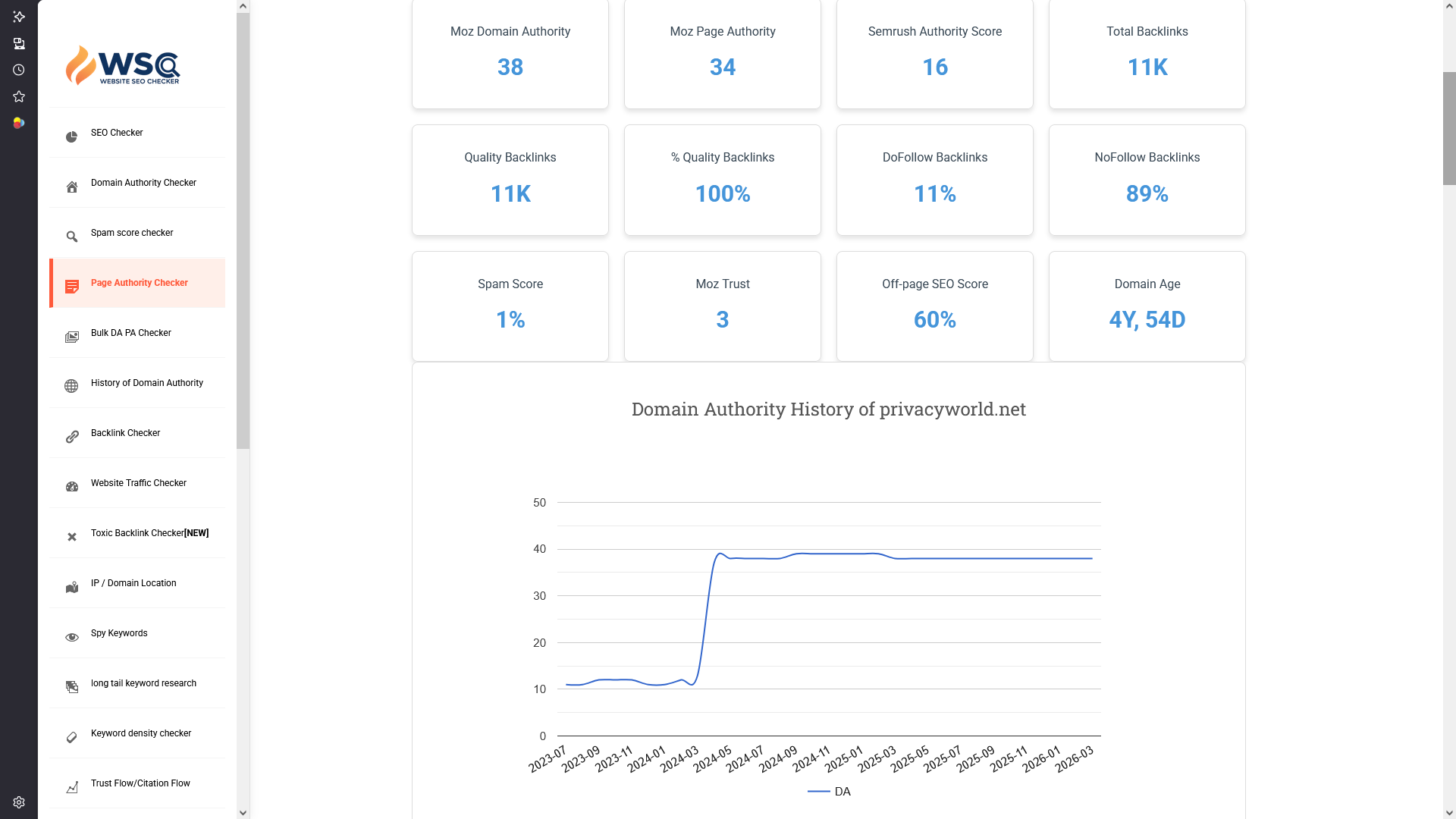Click the Website Traffic Checker gauge icon
Screen dimensions: 1456x819
pos(71,487)
